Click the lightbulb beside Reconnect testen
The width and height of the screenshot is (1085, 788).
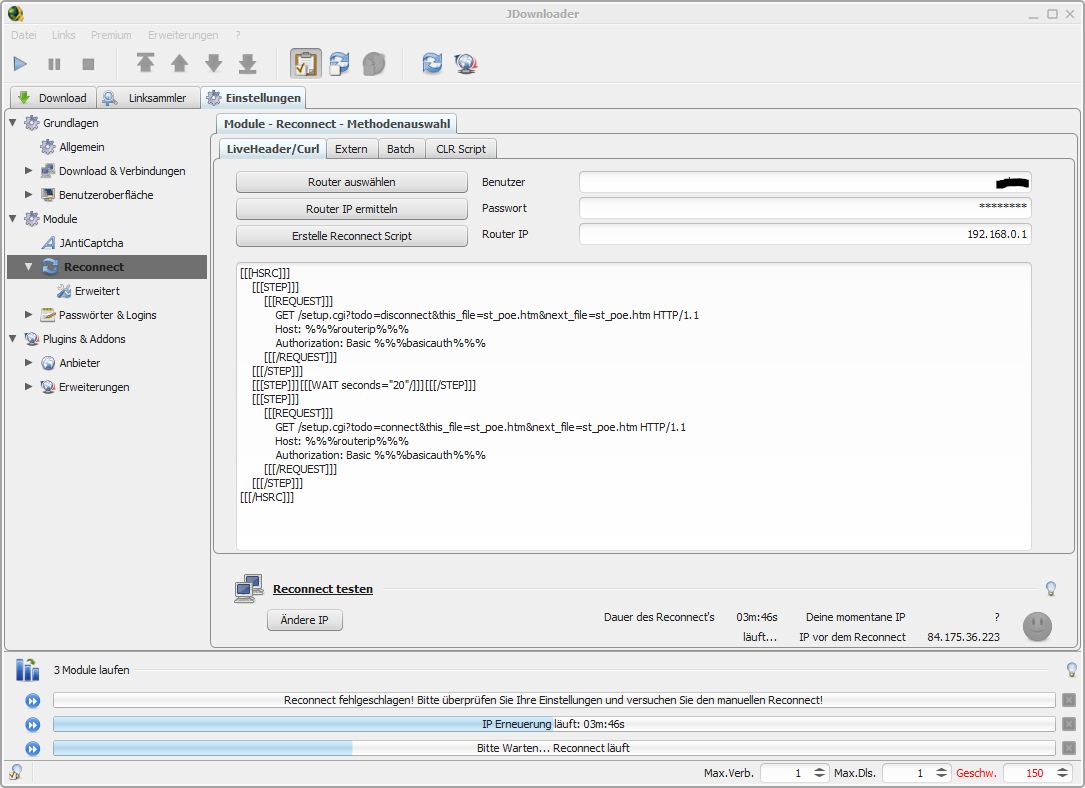[x=1050, y=589]
